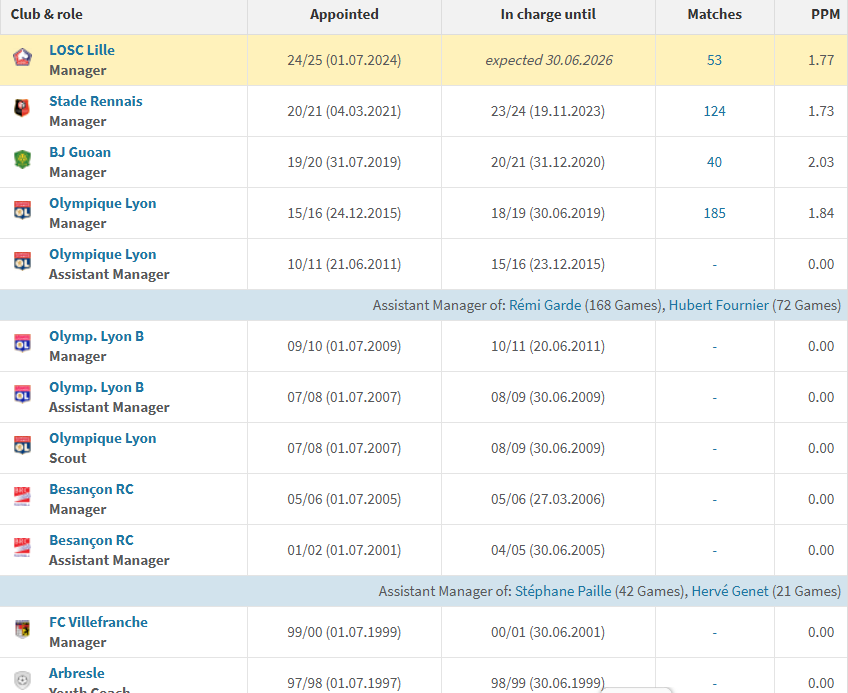View the 40 matches at BJ Guoan
848x693 pixels.
[714, 162]
